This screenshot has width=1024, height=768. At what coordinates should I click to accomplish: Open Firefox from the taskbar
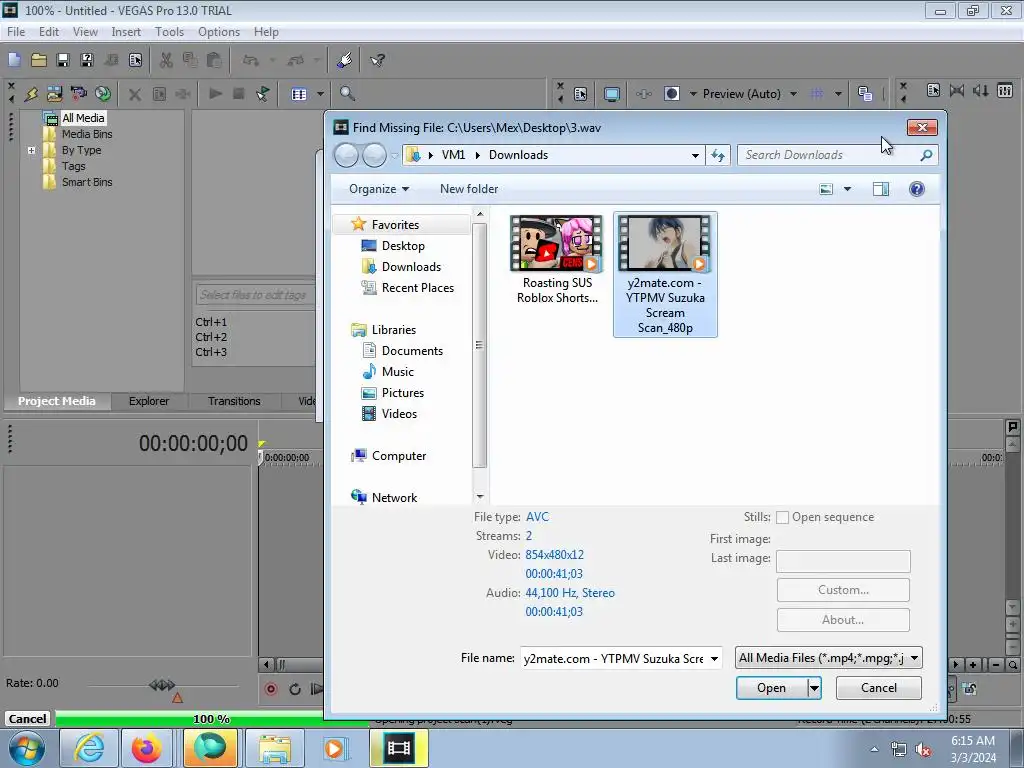146,748
